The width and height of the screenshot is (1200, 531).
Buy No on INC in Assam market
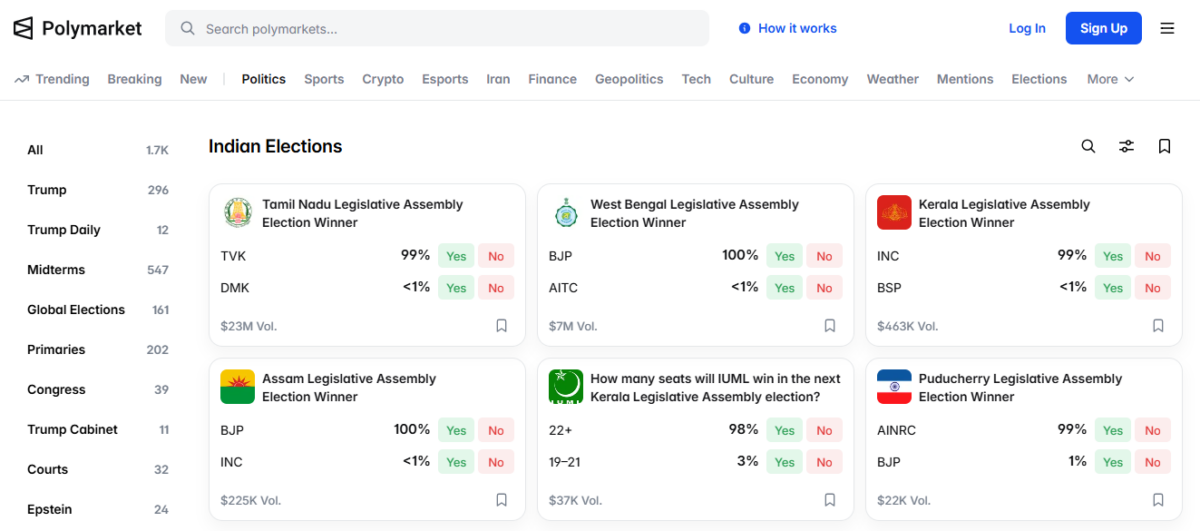click(496, 462)
